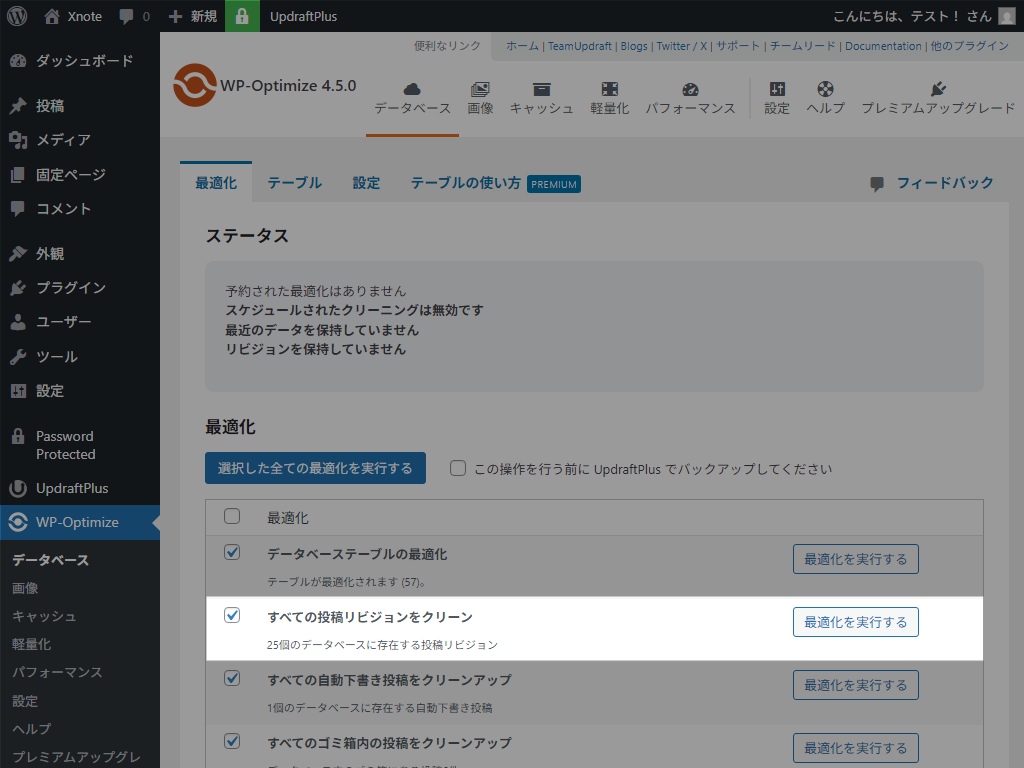The height and width of the screenshot is (768, 1024).
Task: Switch to the テーブル tab
Action: coord(295,183)
